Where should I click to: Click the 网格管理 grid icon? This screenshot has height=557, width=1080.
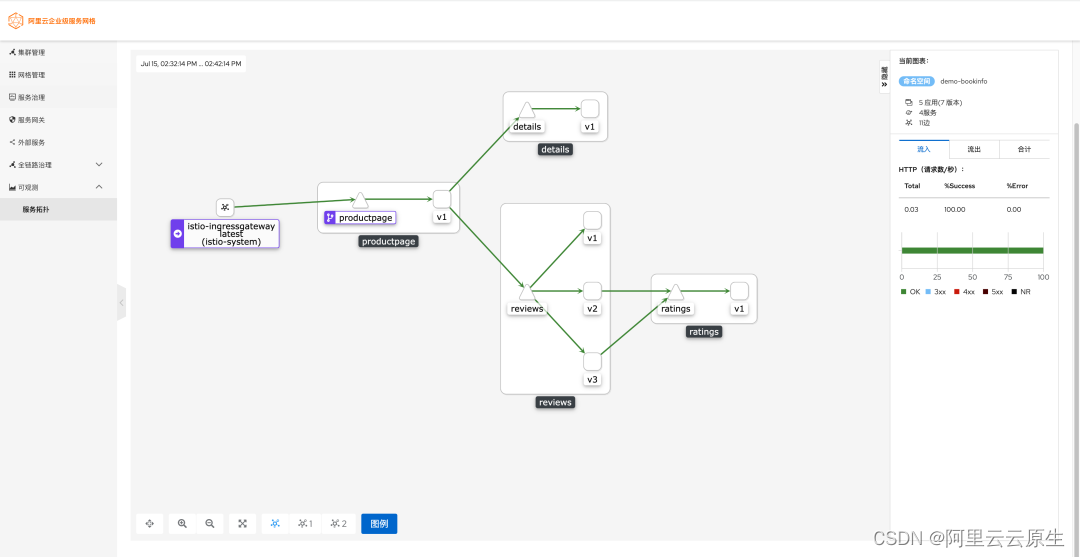pos(12,74)
